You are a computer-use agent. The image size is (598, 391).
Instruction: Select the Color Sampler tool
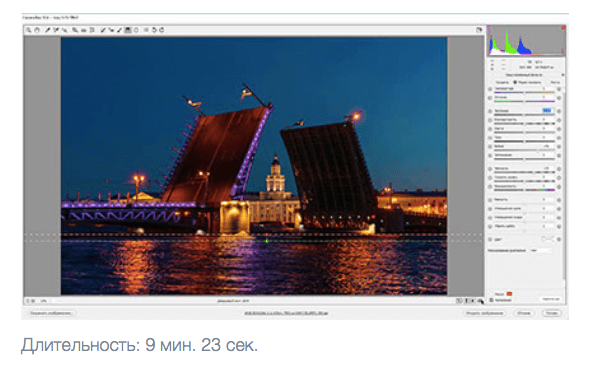coord(56,30)
